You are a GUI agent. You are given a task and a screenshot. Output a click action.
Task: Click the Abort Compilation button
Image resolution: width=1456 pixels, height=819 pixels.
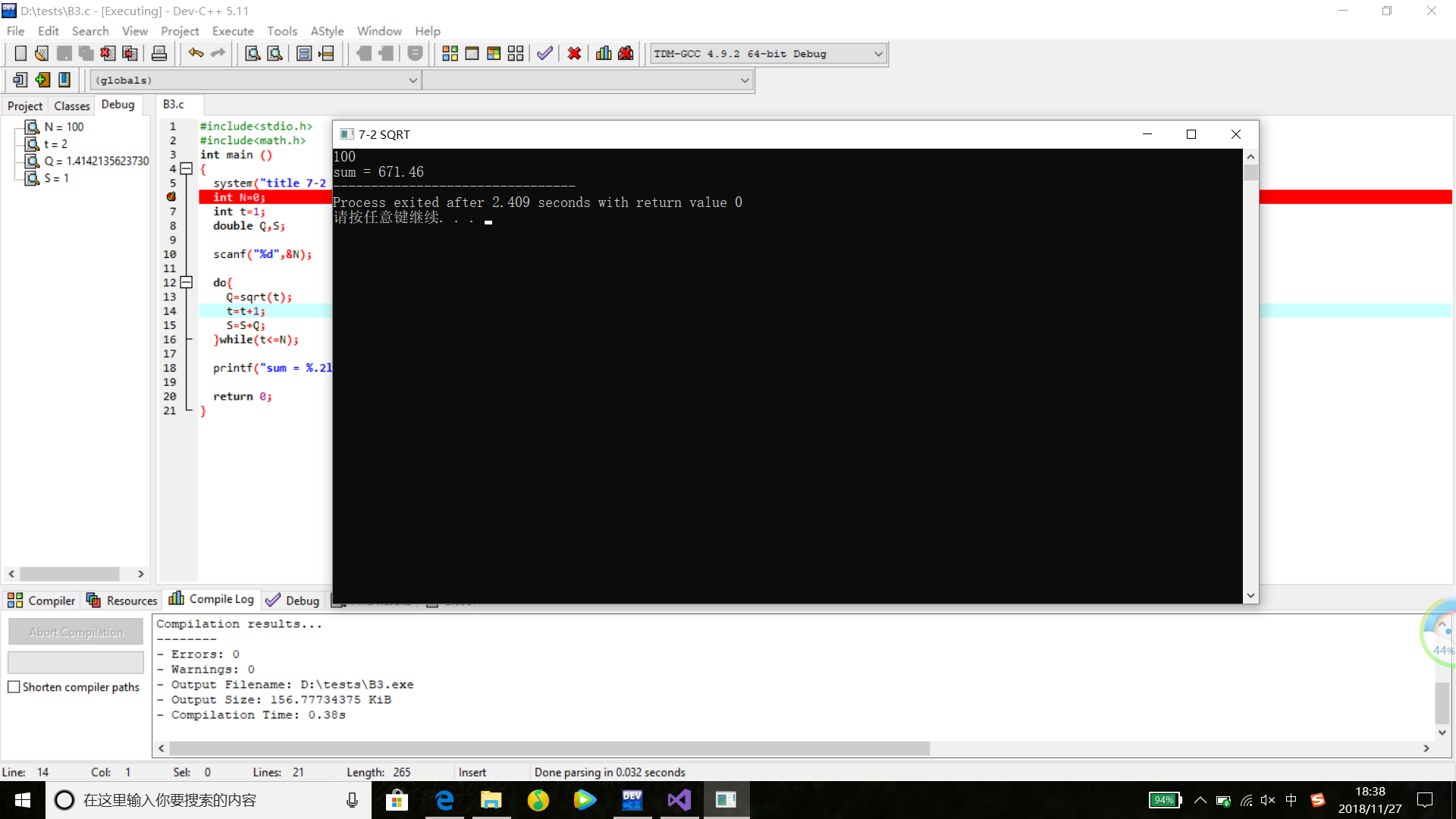76,632
